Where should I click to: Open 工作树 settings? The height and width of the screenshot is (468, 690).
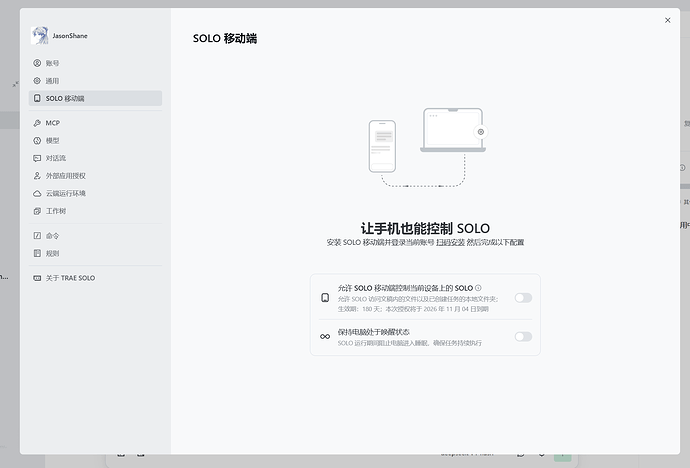(x=95, y=211)
